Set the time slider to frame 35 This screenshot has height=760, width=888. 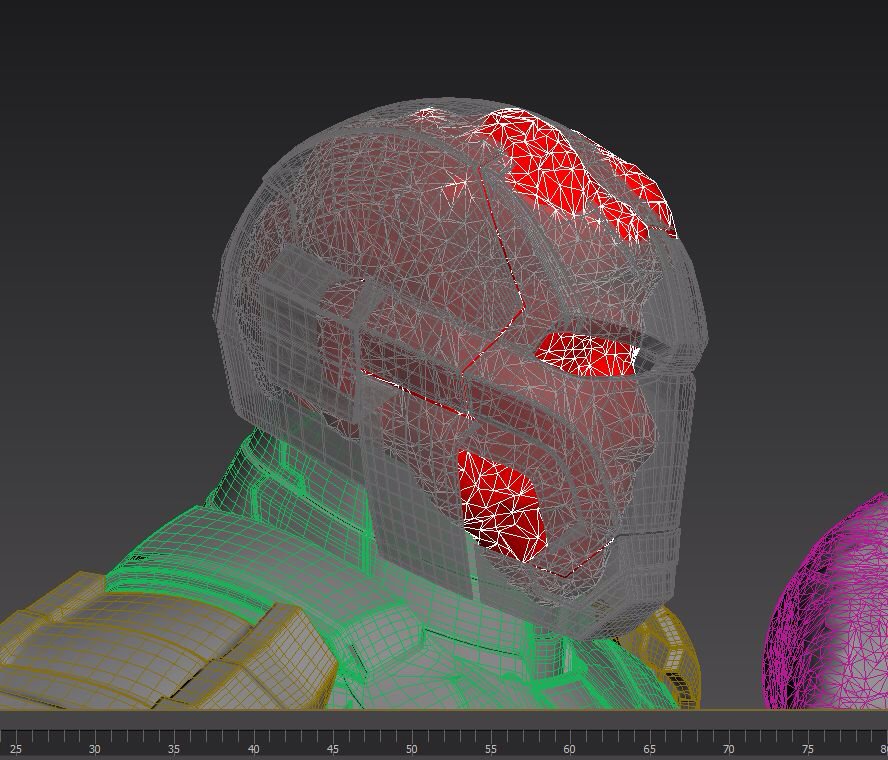tap(174, 749)
